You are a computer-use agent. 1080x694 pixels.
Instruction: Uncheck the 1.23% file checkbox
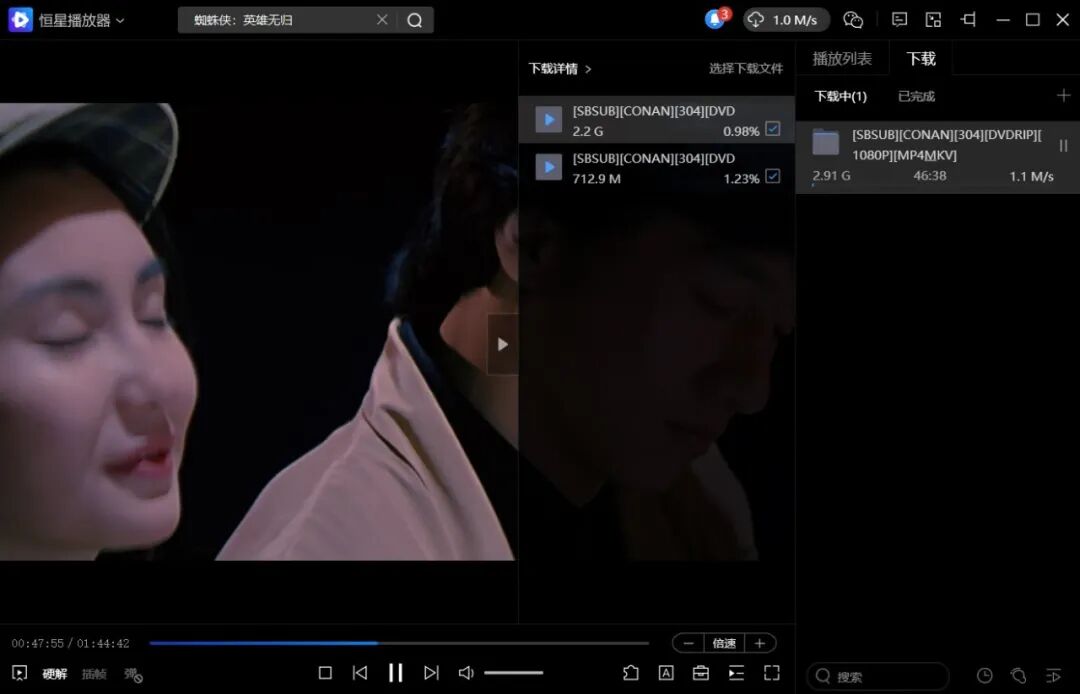click(x=773, y=176)
